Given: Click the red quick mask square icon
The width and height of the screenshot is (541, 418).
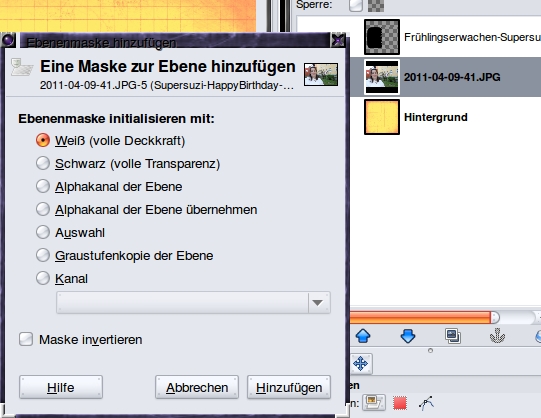Looking at the screenshot, I should click(400, 403).
